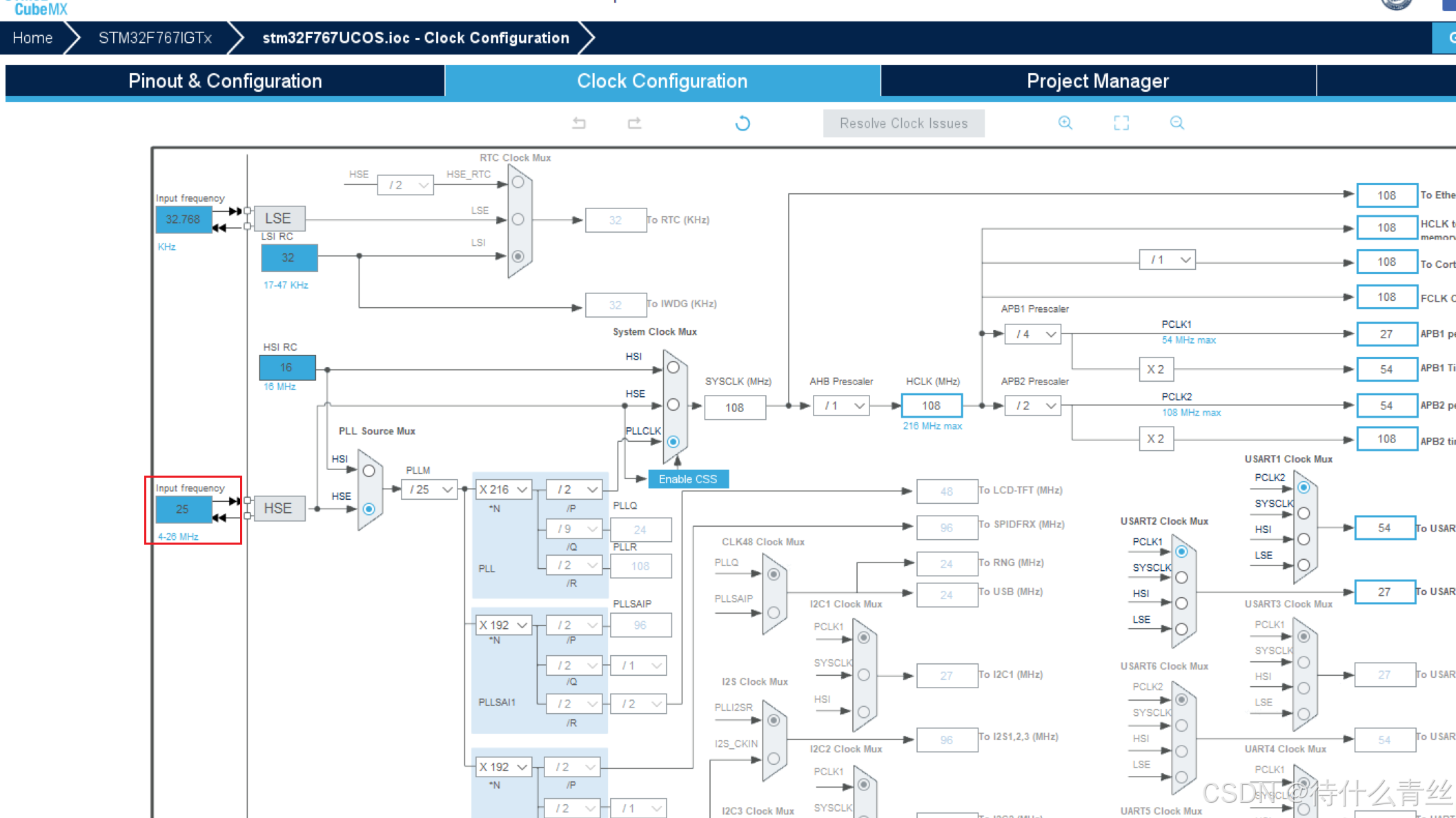Select PLLQ in CLK48 Clock Mux

(774, 574)
